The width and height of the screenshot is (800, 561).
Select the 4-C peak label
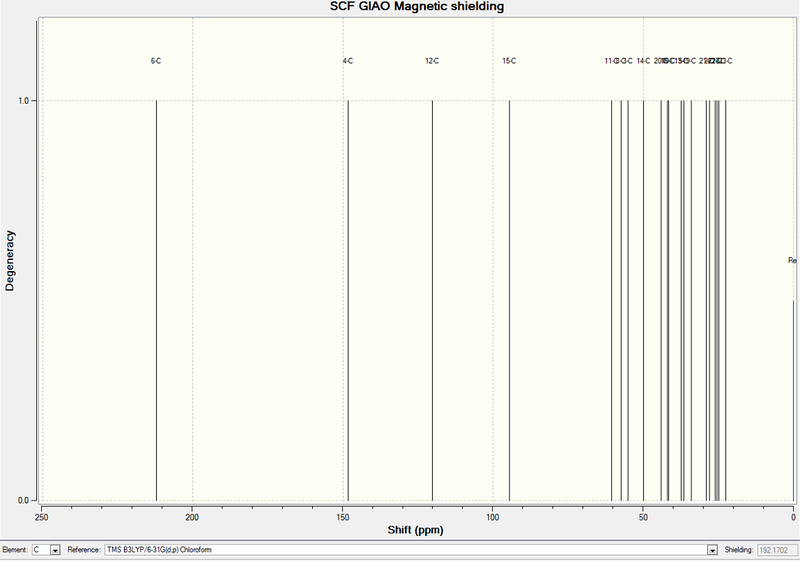348,61
